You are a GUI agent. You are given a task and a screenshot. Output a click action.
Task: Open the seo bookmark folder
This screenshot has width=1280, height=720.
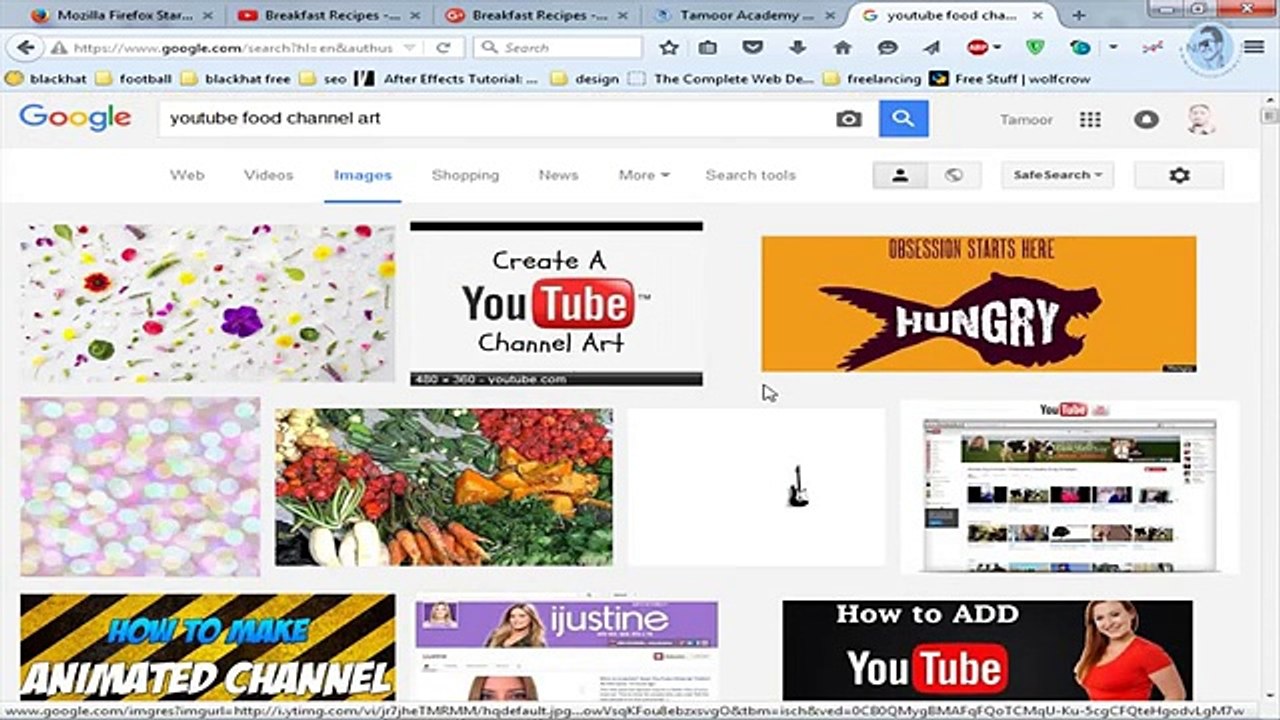pyautogui.click(x=323, y=79)
